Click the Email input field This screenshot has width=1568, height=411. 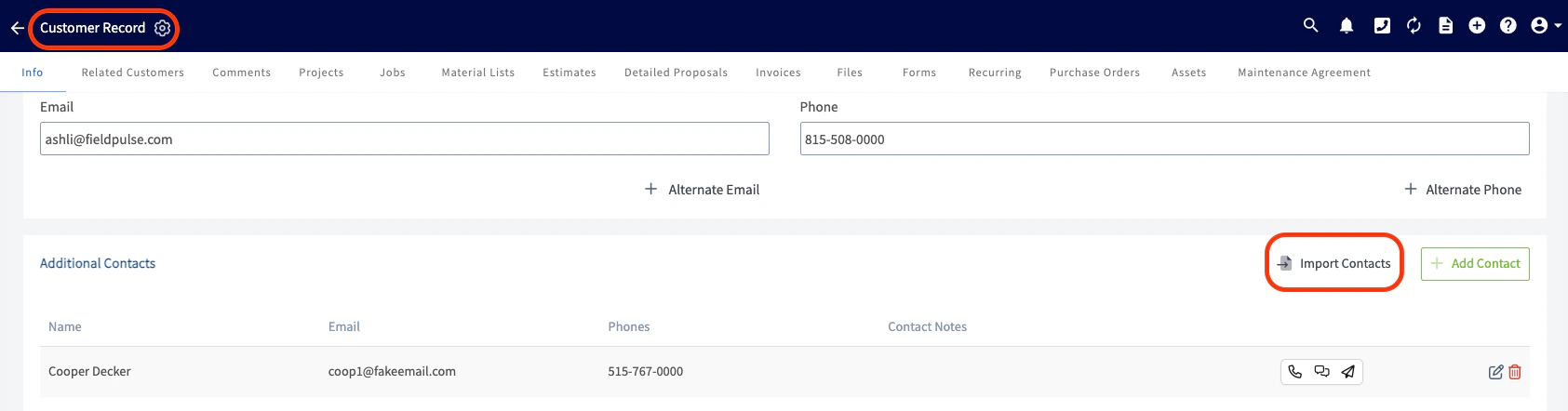coord(405,139)
